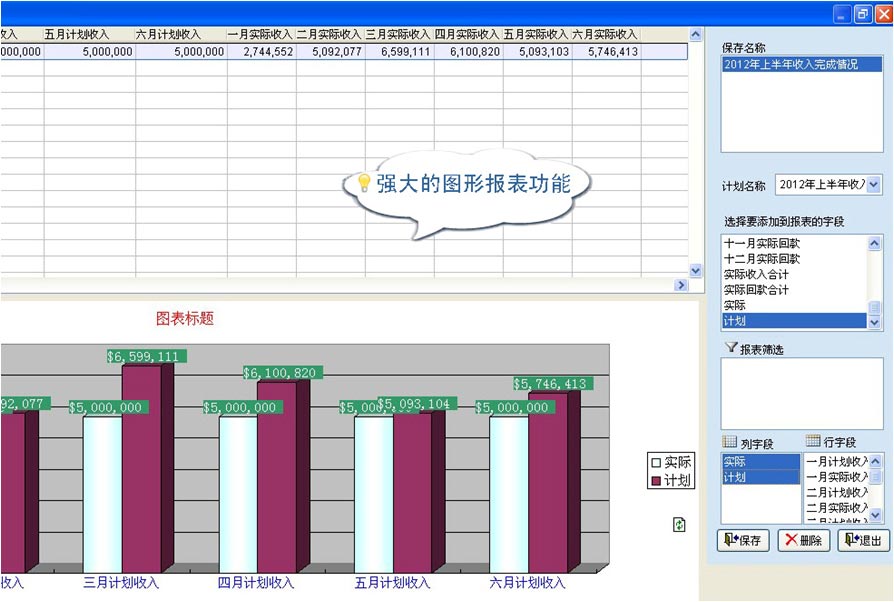Click the 四月计划收入 axis label
The height and width of the screenshot is (602, 894).
coord(255,583)
